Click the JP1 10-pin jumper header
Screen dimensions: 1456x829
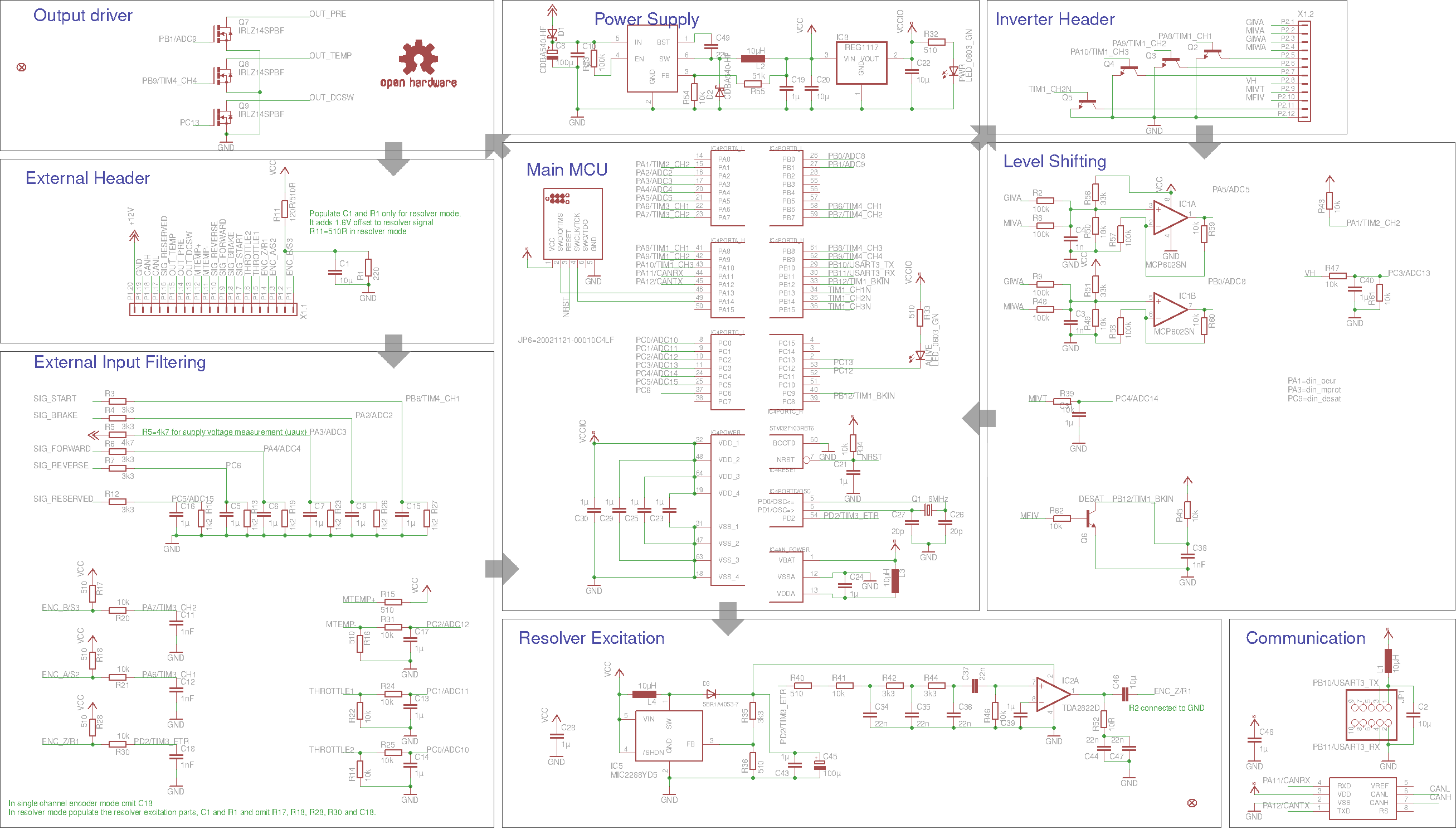coord(1371,715)
